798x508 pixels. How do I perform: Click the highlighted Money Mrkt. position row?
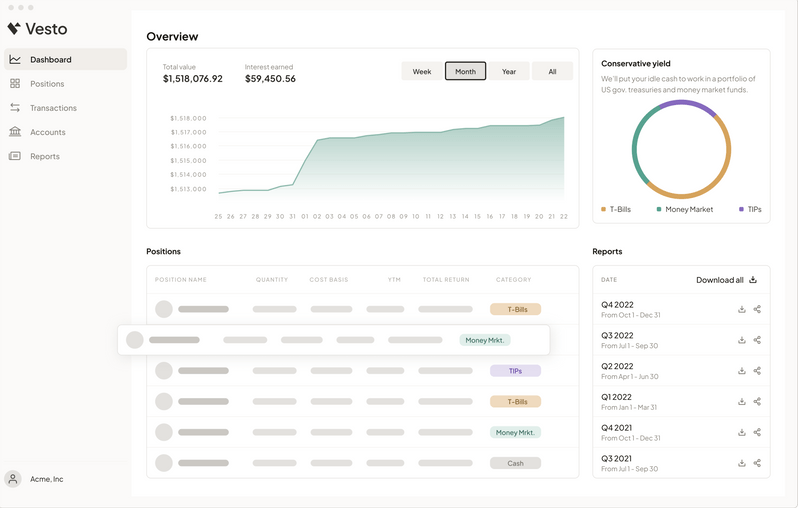pos(333,340)
